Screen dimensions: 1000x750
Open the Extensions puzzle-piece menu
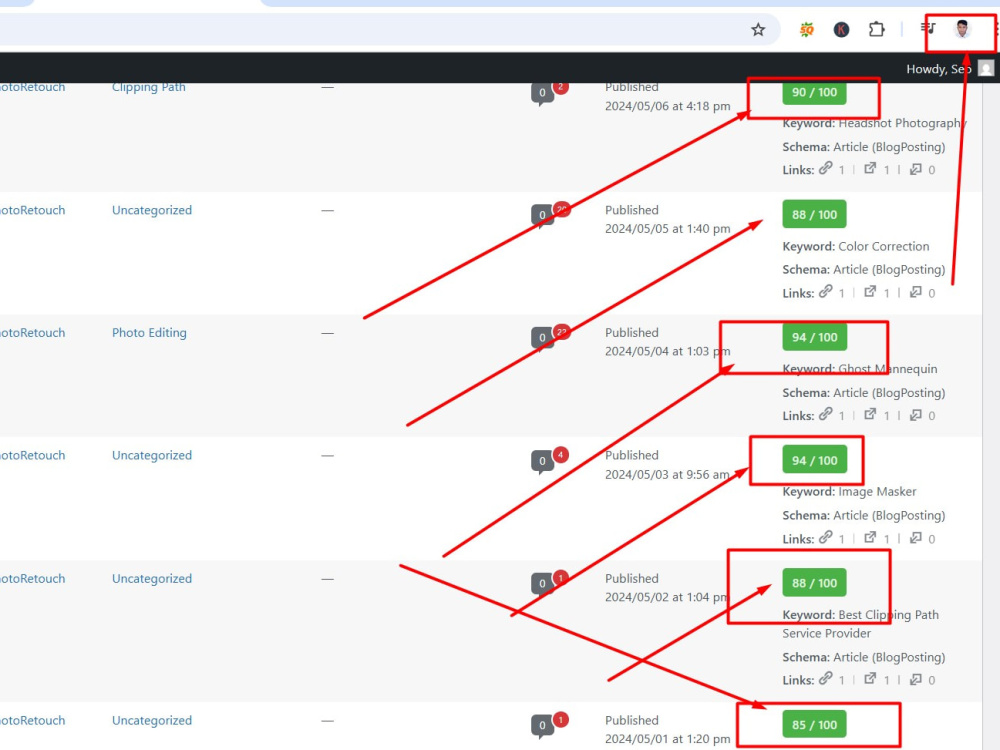[x=876, y=29]
